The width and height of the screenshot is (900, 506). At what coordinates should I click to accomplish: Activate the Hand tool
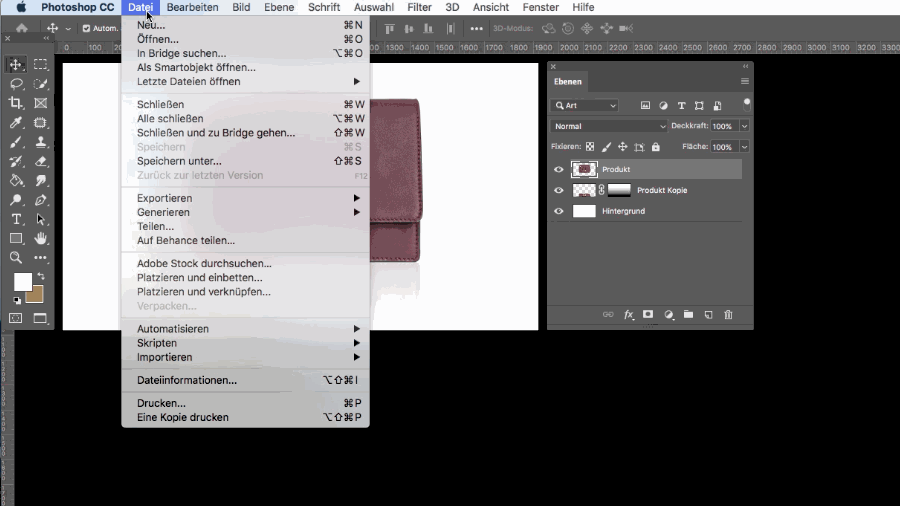coord(41,238)
